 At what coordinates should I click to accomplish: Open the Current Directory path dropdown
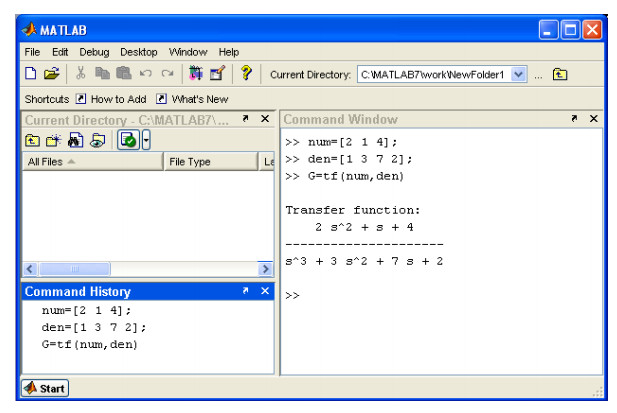(518, 74)
